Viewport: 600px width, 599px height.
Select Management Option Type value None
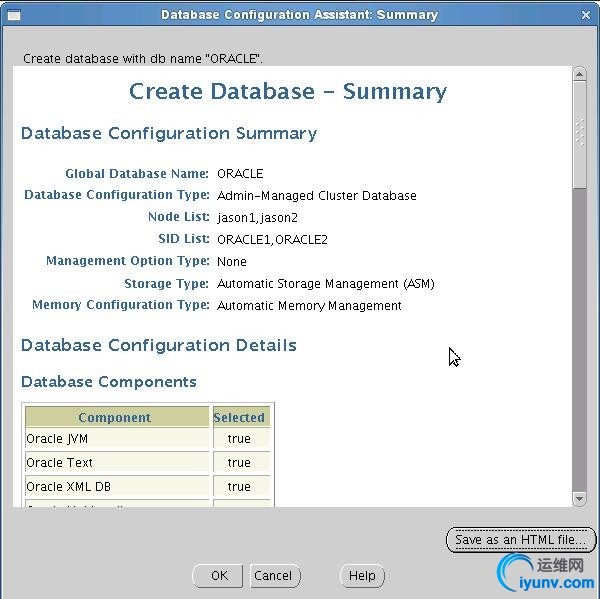pyautogui.click(x=232, y=262)
